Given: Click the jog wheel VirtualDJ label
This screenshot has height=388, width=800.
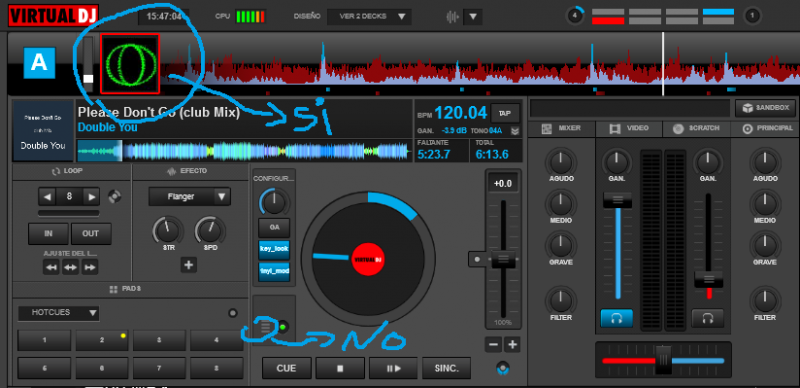Looking at the screenshot, I should click(368, 260).
